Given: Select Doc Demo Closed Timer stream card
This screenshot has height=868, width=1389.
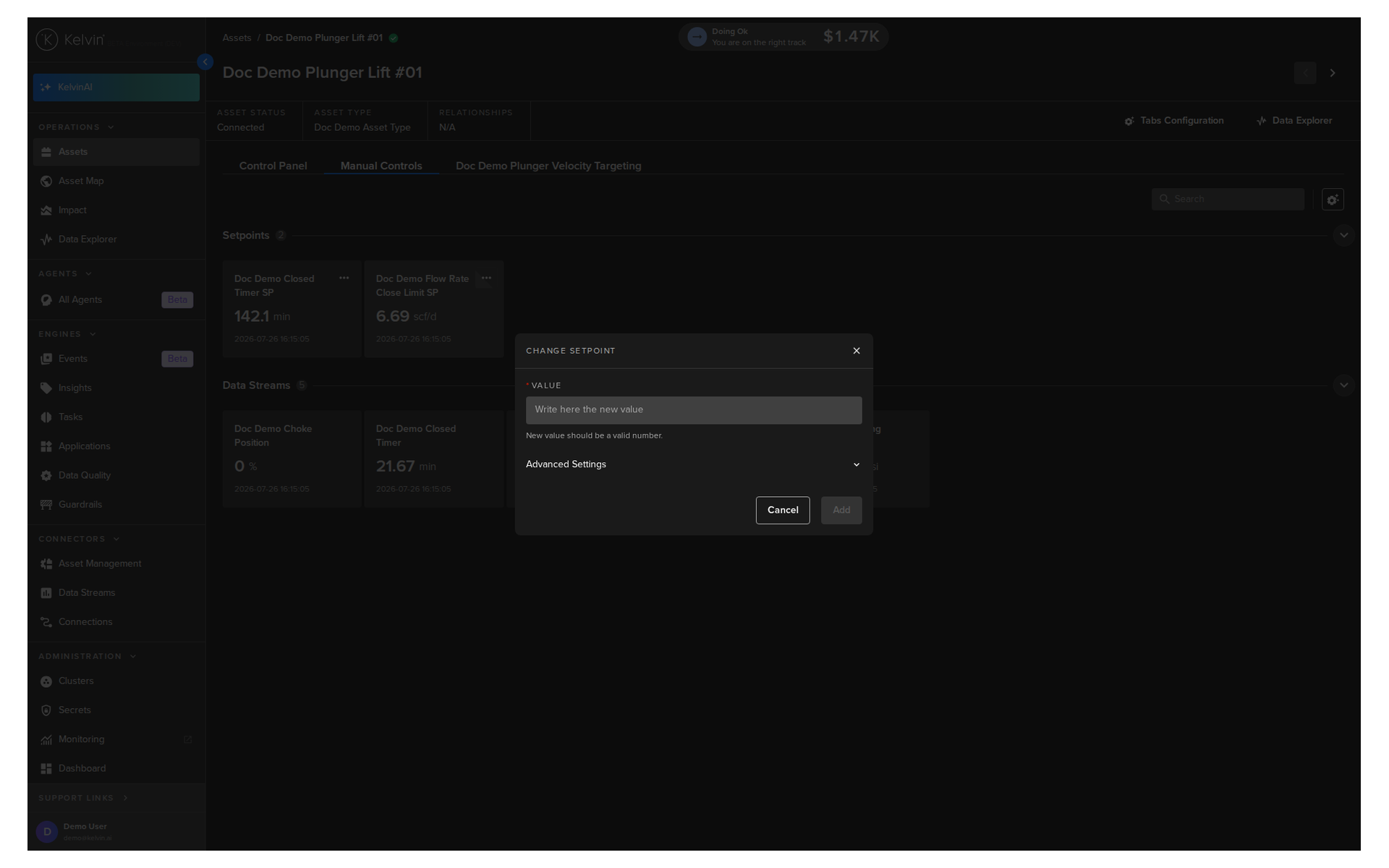Looking at the screenshot, I should (x=433, y=459).
